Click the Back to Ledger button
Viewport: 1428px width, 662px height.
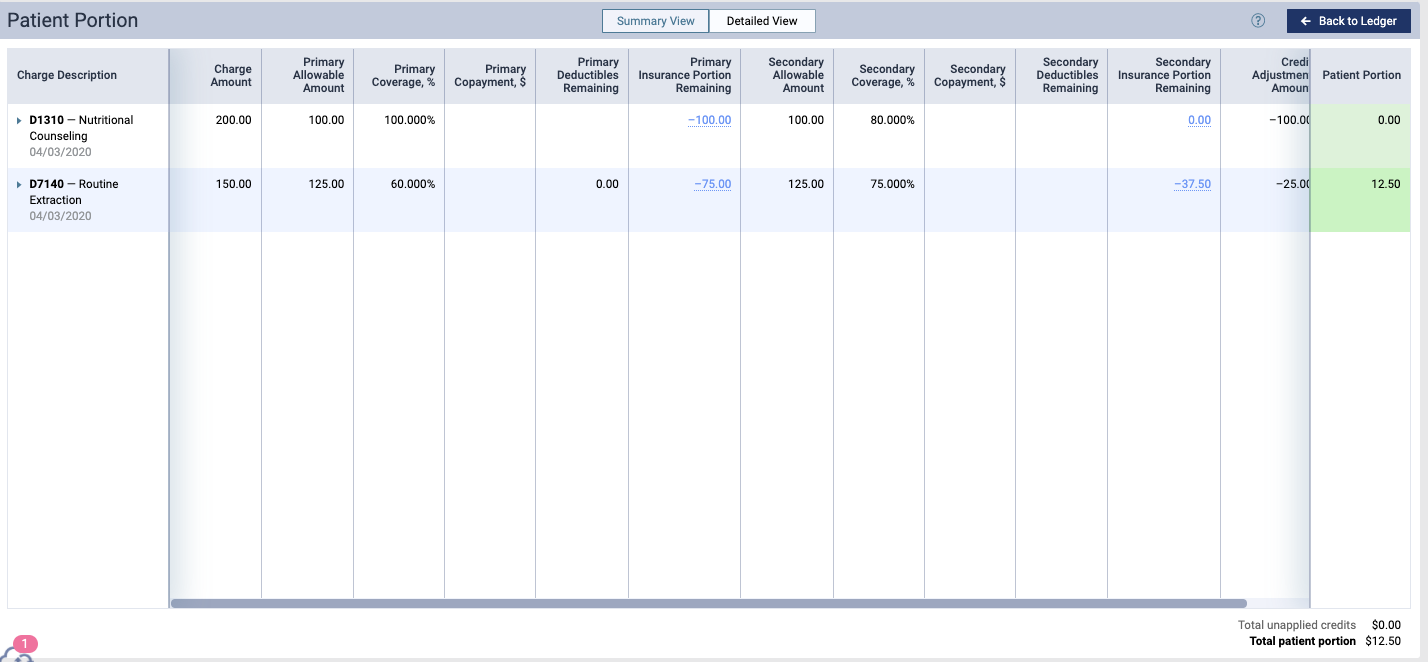coord(1348,21)
